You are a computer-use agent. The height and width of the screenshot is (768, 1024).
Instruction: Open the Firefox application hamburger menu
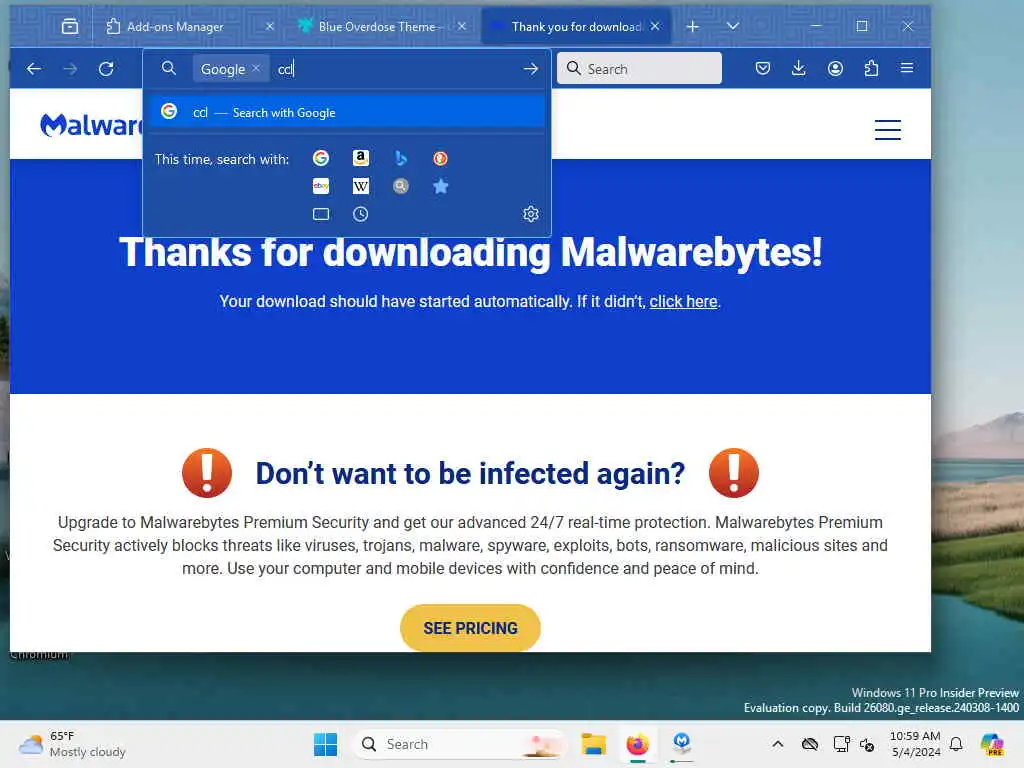[x=907, y=68]
